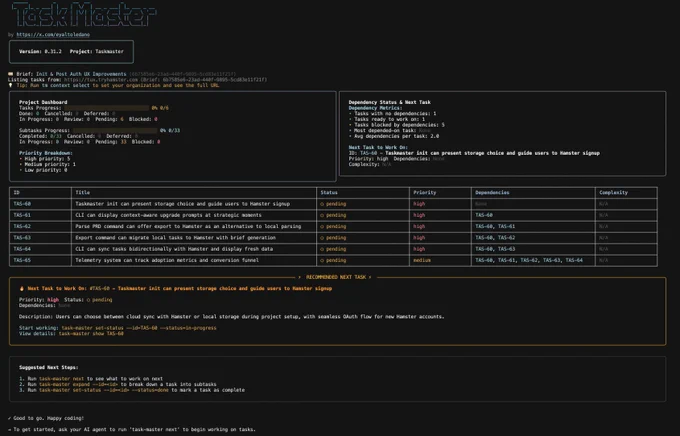Click step 1 'task-master next' command
This screenshot has width=680, height=436.
pos(62,379)
